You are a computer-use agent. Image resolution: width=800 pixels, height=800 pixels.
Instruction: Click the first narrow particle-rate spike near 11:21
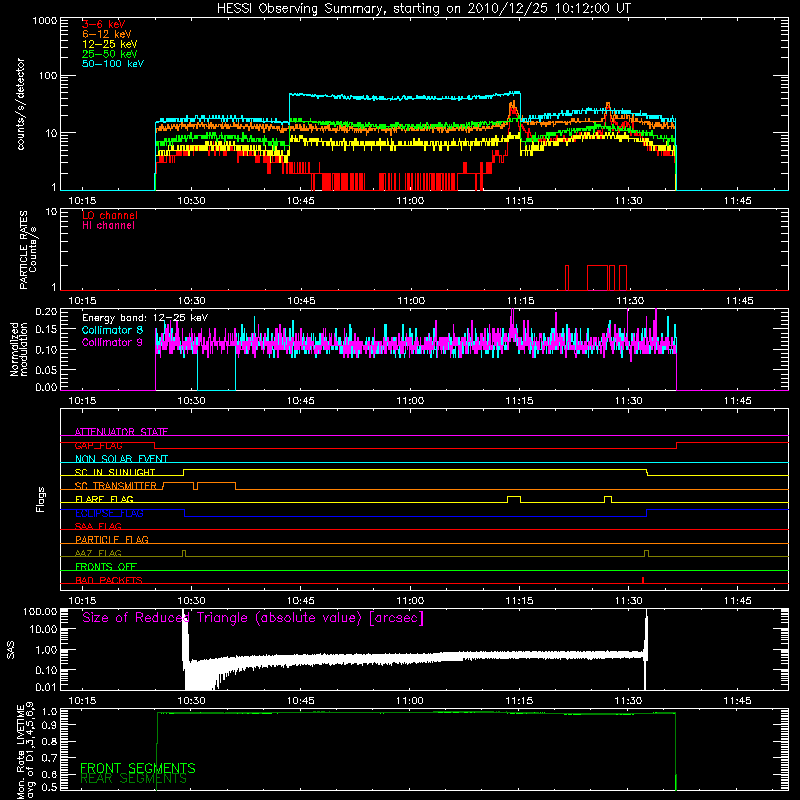pyautogui.click(x=567, y=278)
